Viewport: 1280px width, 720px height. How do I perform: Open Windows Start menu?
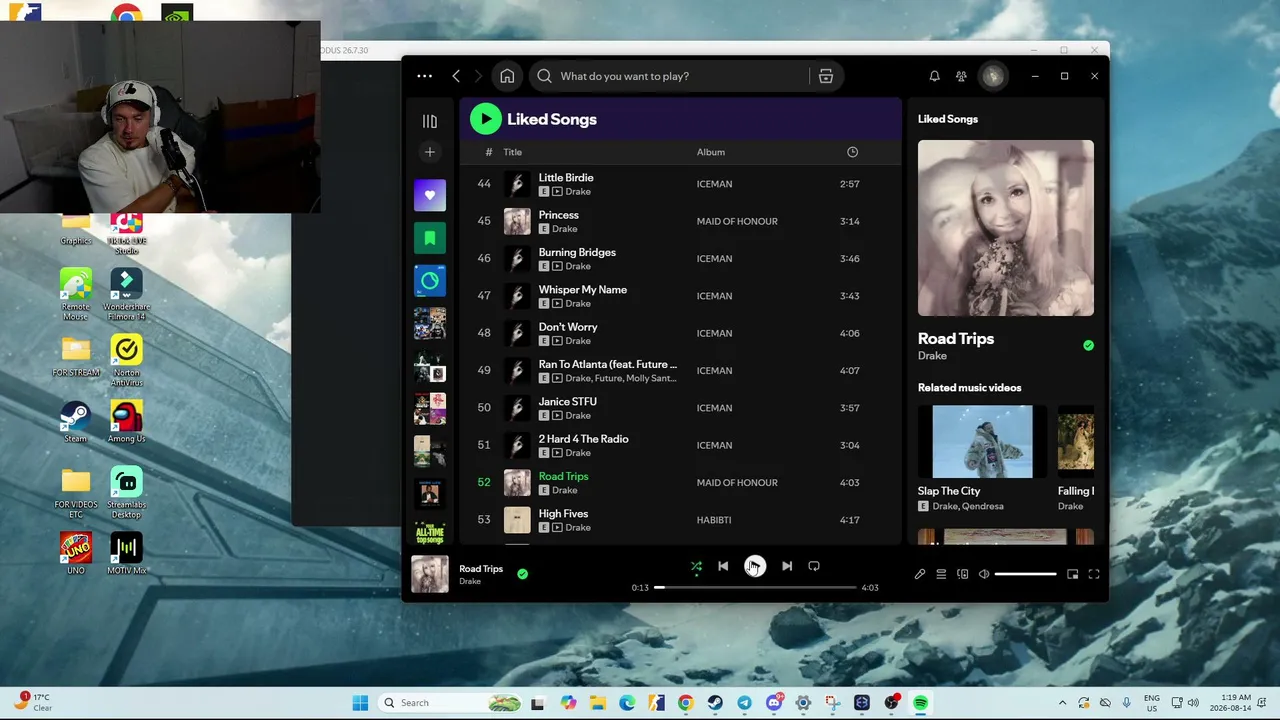(360, 703)
